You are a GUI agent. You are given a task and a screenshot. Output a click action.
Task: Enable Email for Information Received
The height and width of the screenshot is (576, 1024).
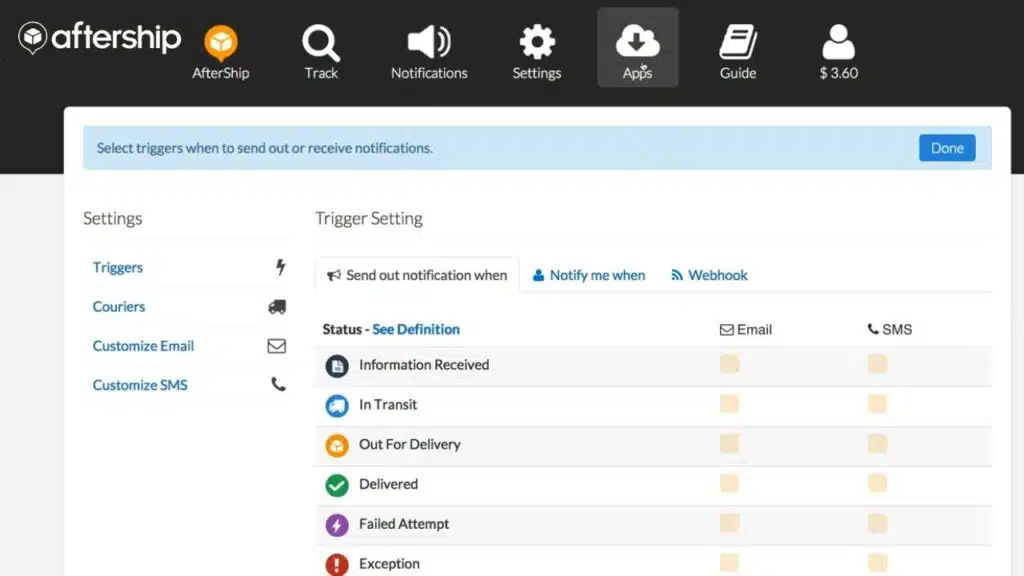(729, 365)
